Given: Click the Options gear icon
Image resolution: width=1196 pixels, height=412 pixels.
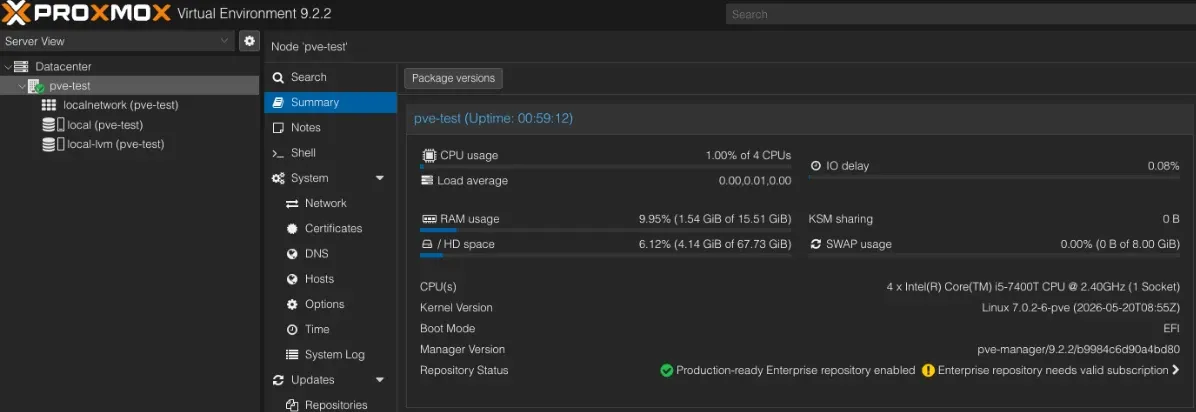Looking at the screenshot, I should 292,304.
